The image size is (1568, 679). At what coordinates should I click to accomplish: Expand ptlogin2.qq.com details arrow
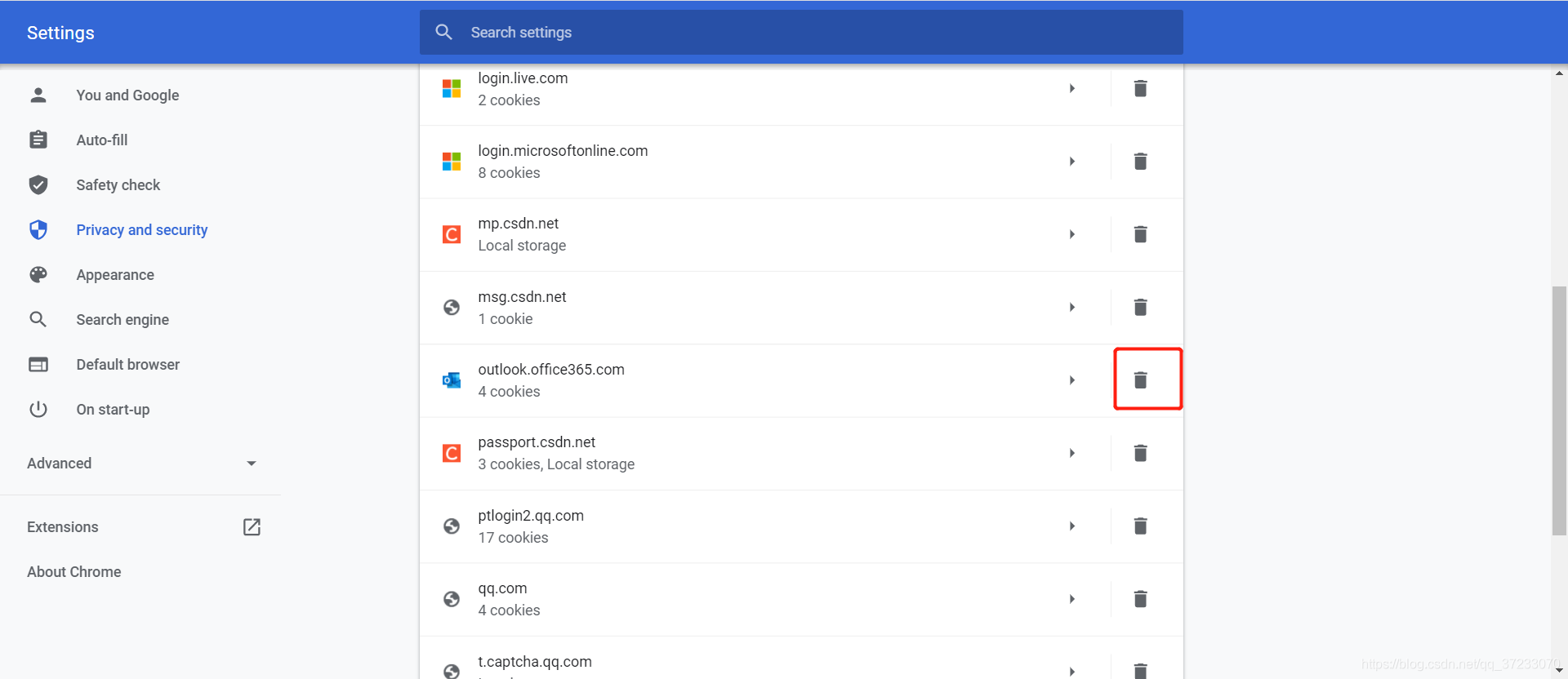1072,526
